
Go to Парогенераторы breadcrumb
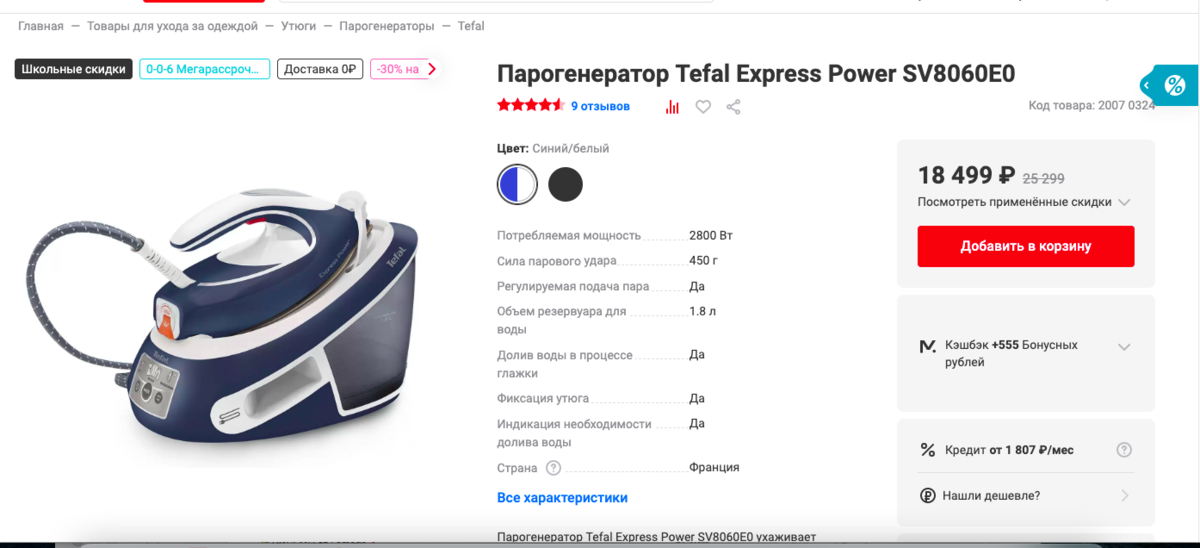point(386,26)
